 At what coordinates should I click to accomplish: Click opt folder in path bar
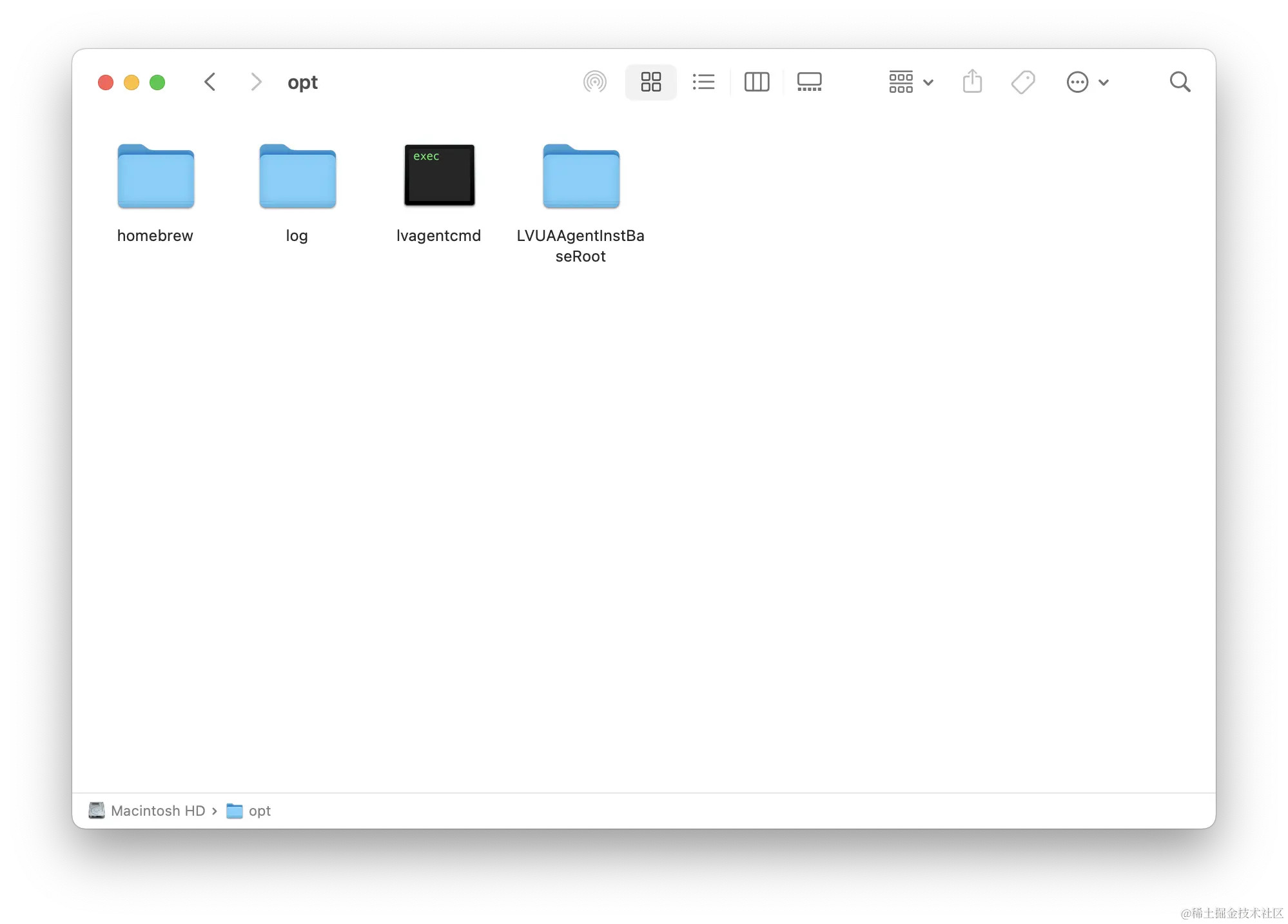tap(259, 811)
